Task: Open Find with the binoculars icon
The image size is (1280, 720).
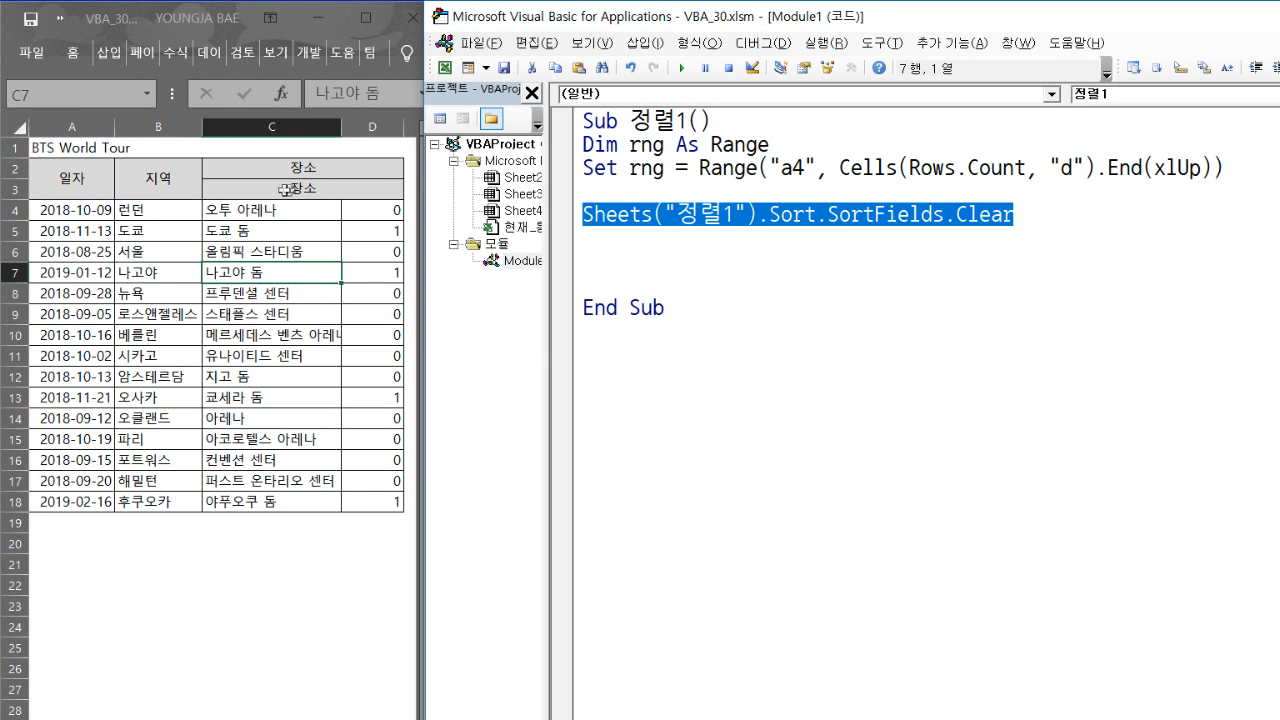Action: [x=602, y=68]
